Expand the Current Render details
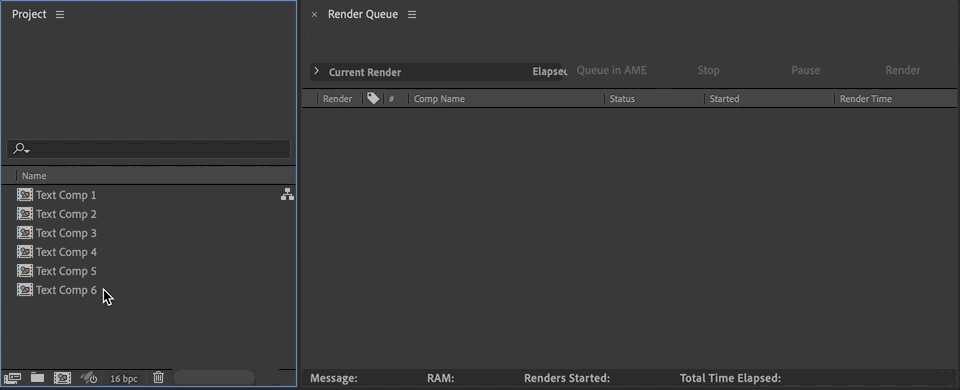The height and width of the screenshot is (390, 960). 316,71
